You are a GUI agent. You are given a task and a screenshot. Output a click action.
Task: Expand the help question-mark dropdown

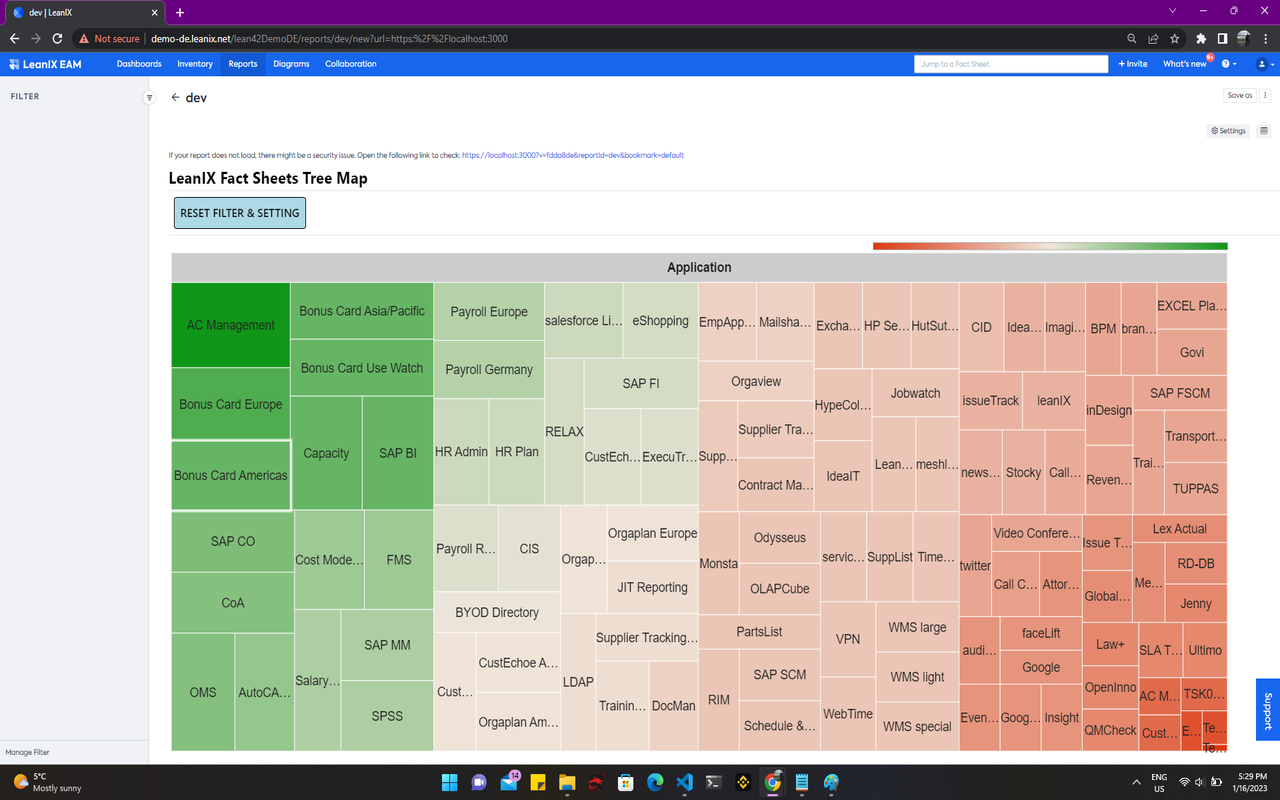[1229, 64]
